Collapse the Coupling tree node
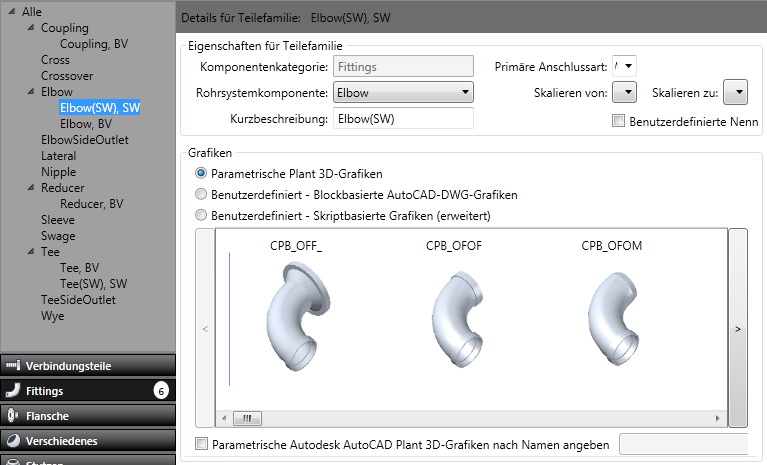767x465 pixels. coord(31,27)
